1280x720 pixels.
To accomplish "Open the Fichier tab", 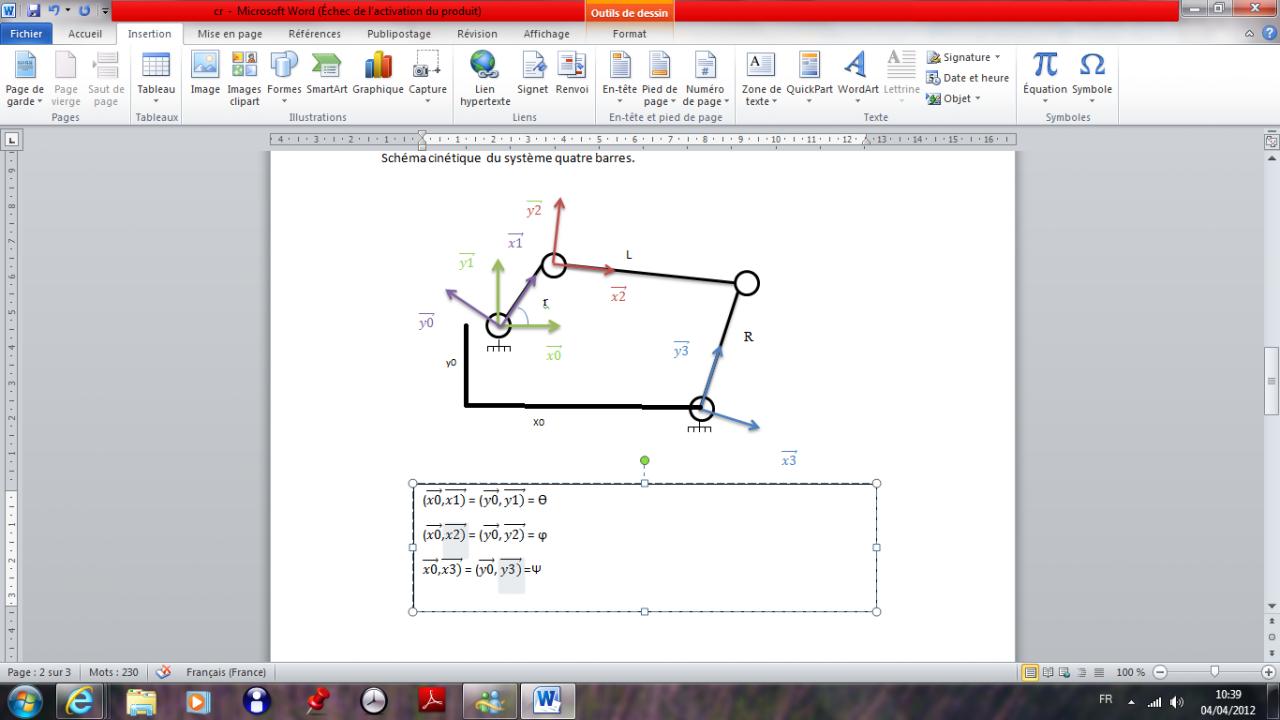I will click(27, 34).
